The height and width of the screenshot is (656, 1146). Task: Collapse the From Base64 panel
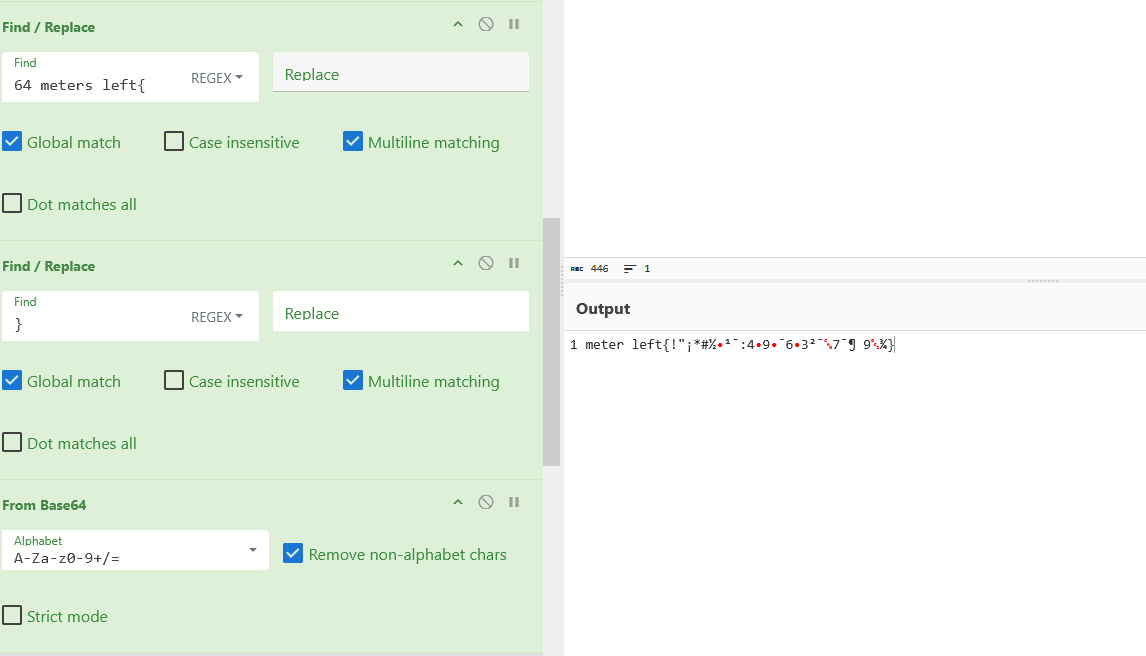click(458, 502)
